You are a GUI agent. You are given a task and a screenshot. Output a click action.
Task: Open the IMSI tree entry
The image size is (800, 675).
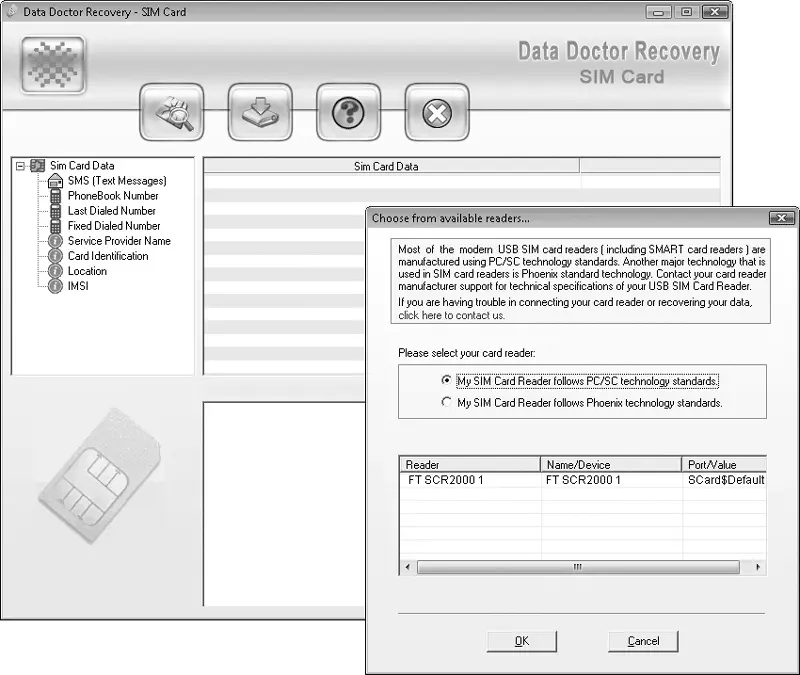pos(79,286)
